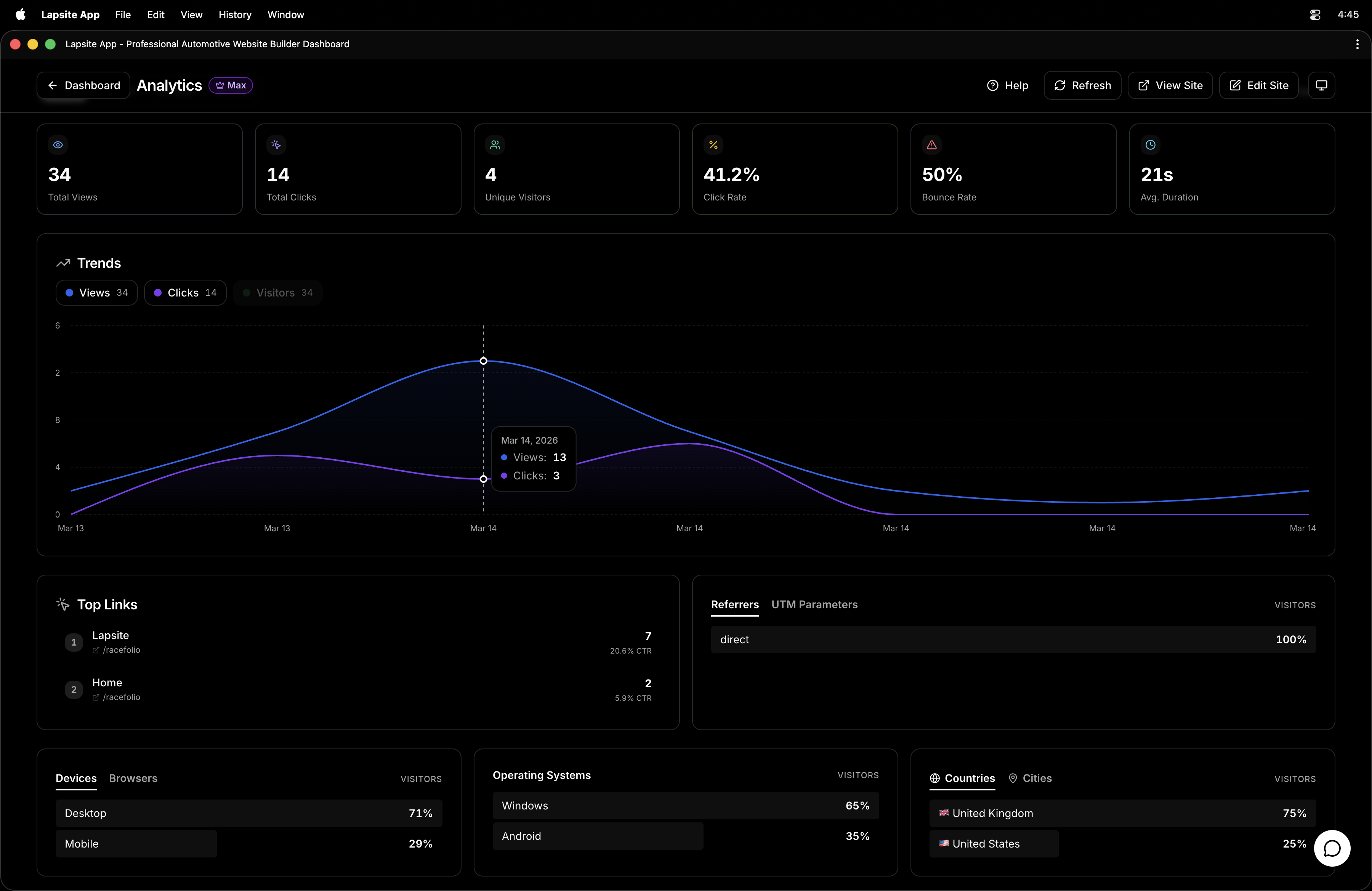Enable the Visitors series in Trends
This screenshot has width=1372, height=891.
[x=277, y=293]
